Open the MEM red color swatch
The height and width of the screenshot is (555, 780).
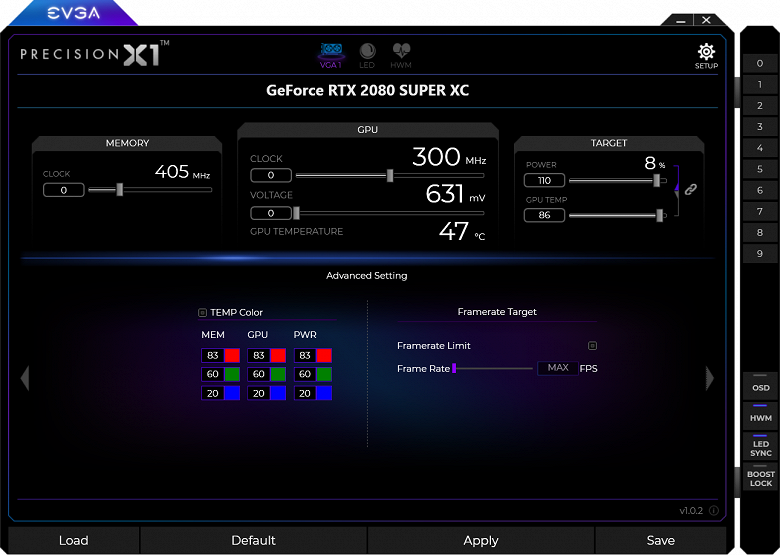[x=232, y=355]
